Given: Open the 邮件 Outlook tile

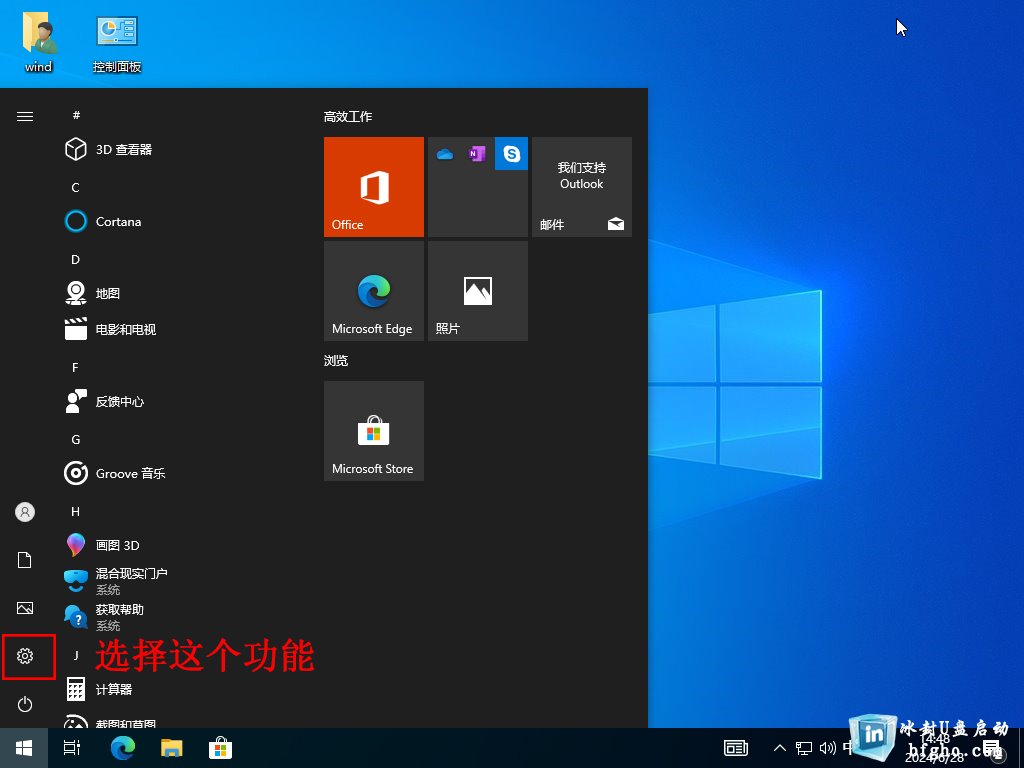Looking at the screenshot, I should [x=582, y=187].
